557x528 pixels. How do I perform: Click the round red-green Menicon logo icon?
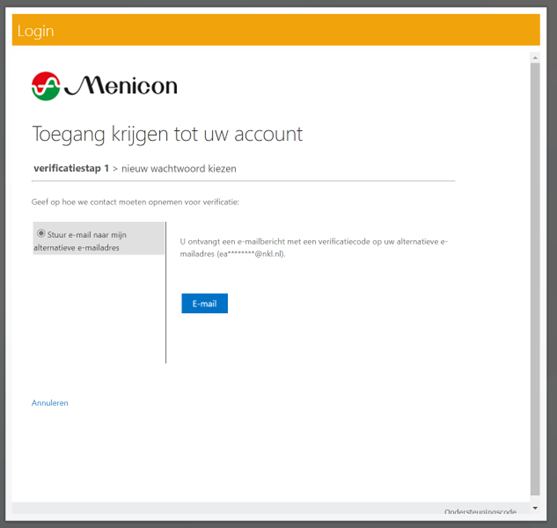pos(46,86)
